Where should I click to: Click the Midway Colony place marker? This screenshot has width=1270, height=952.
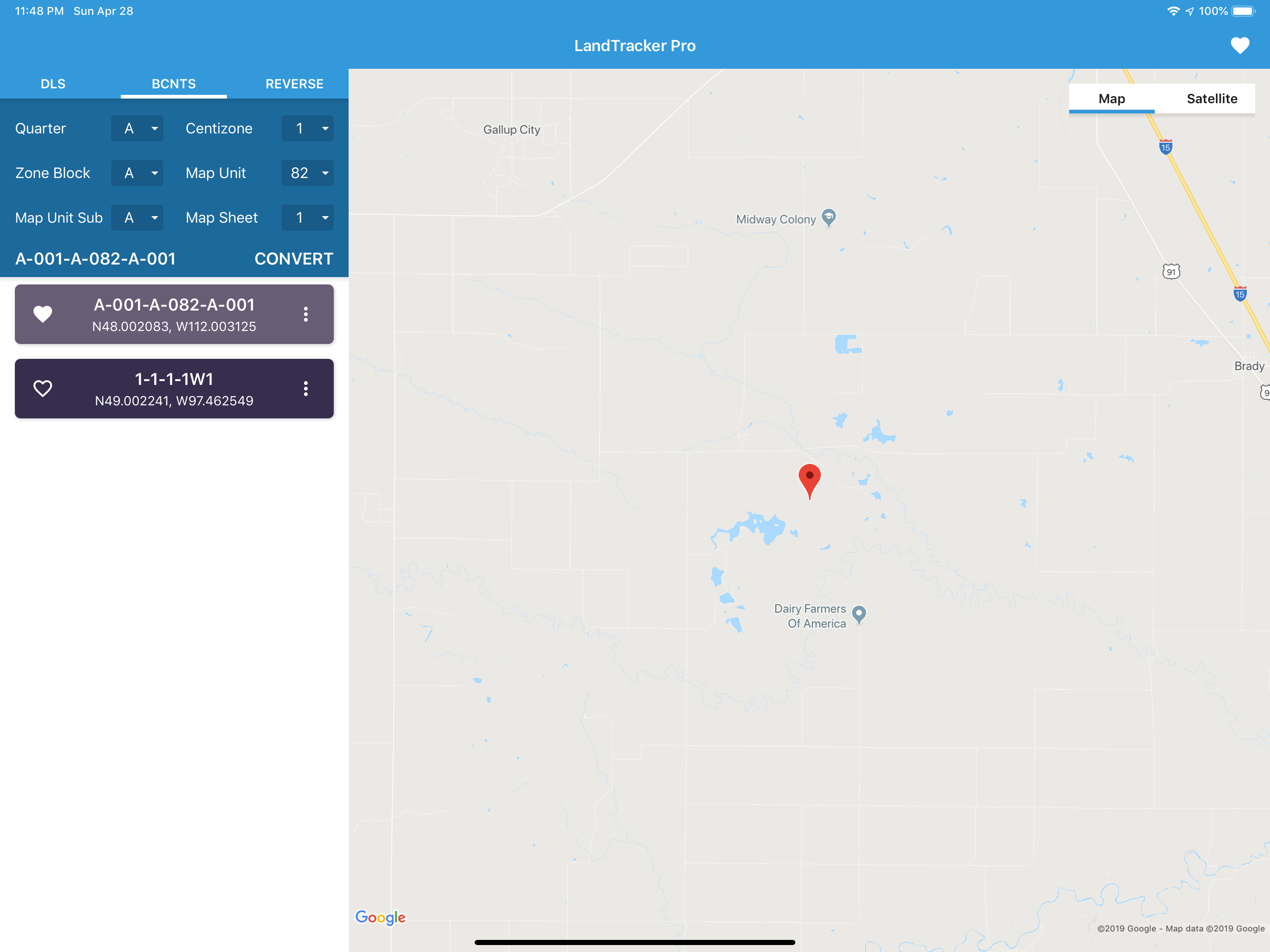[828, 218]
